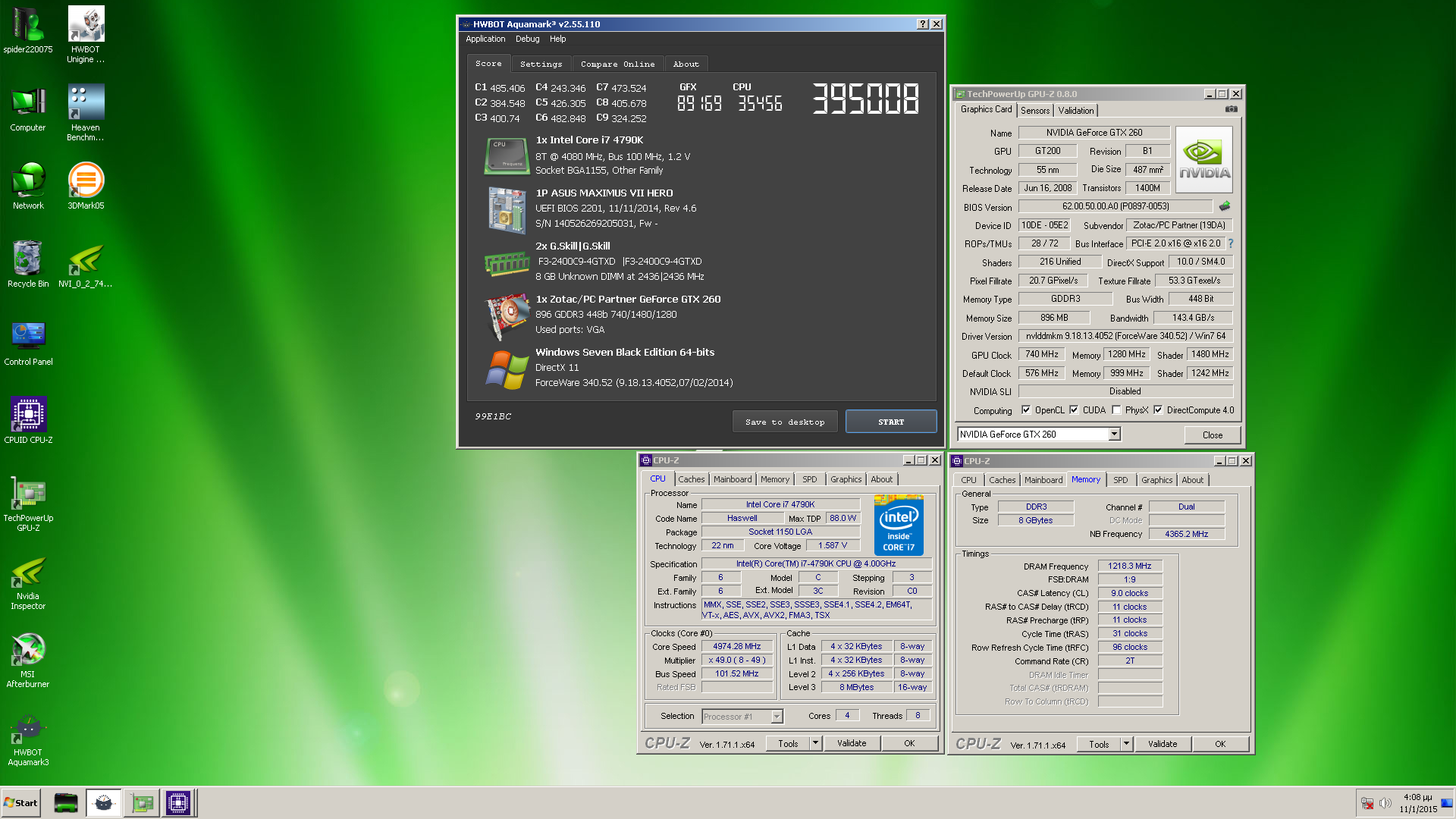Open the Help menu in Aquamark
The height and width of the screenshot is (819, 1456).
(x=557, y=39)
